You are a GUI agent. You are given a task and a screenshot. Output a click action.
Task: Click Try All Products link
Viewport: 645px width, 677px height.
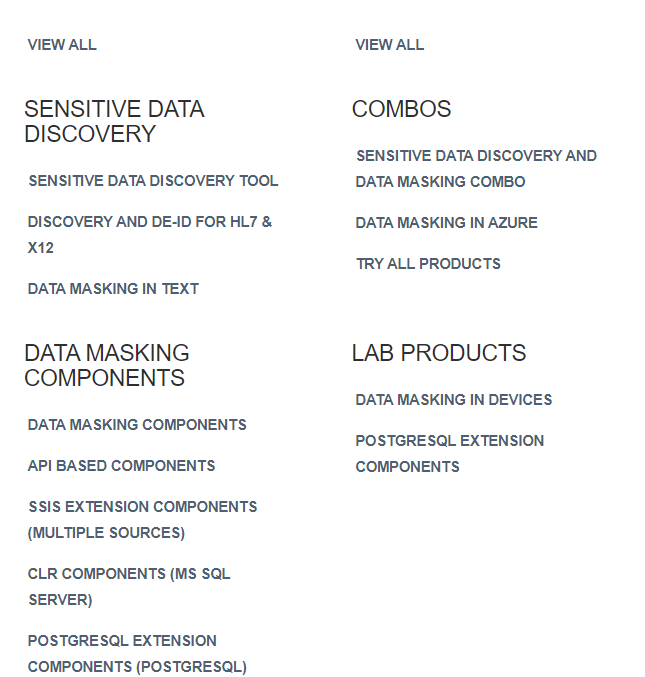point(428,263)
